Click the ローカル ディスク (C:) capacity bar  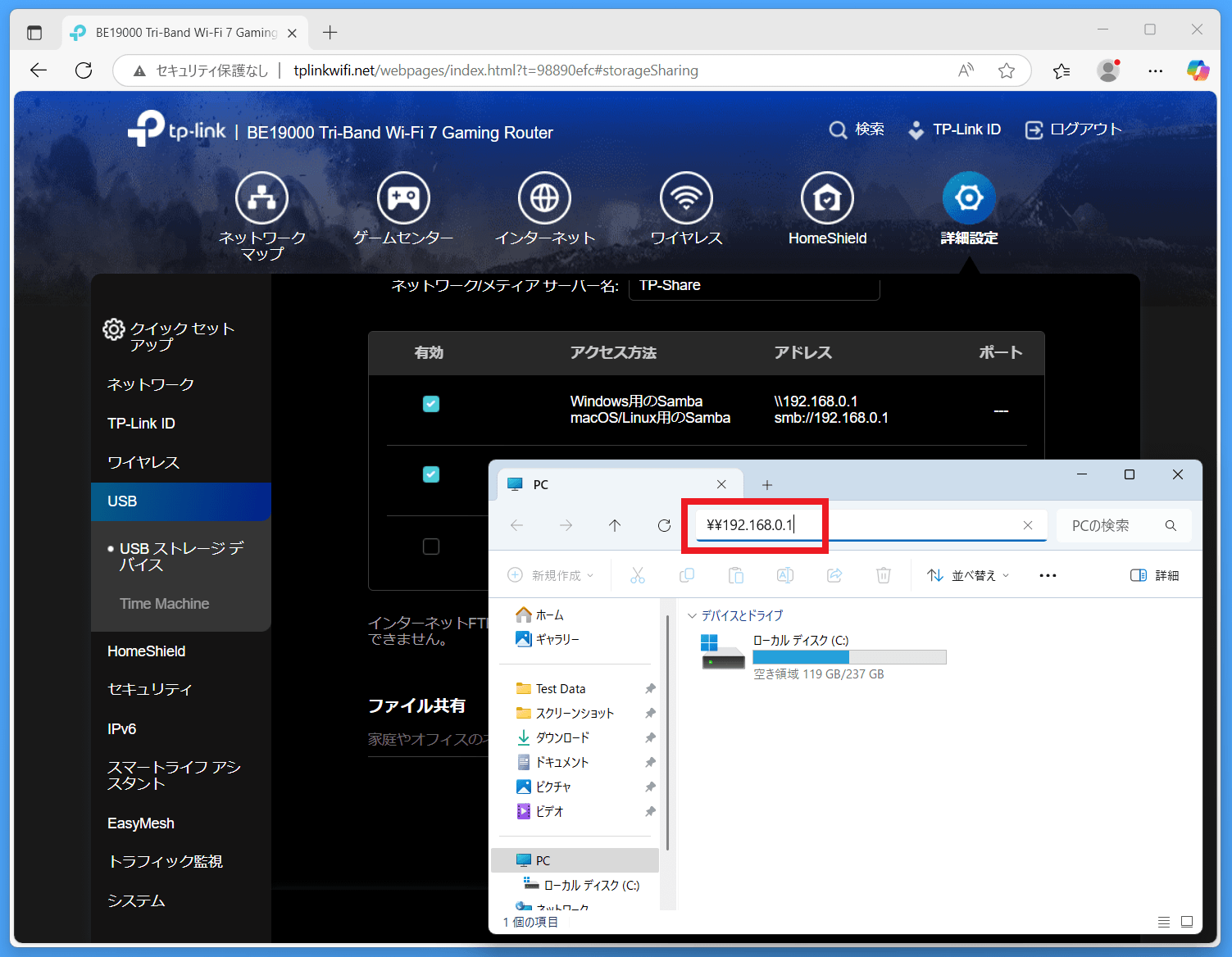(849, 657)
